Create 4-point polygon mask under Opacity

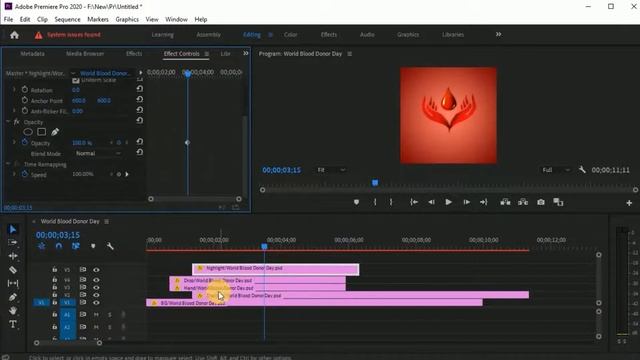[42, 132]
